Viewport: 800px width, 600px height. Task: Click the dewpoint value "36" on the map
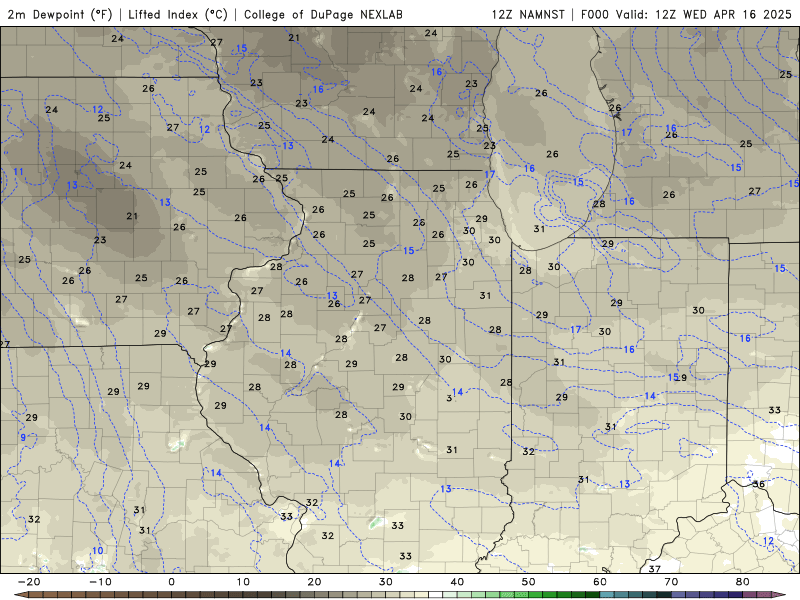(x=759, y=484)
